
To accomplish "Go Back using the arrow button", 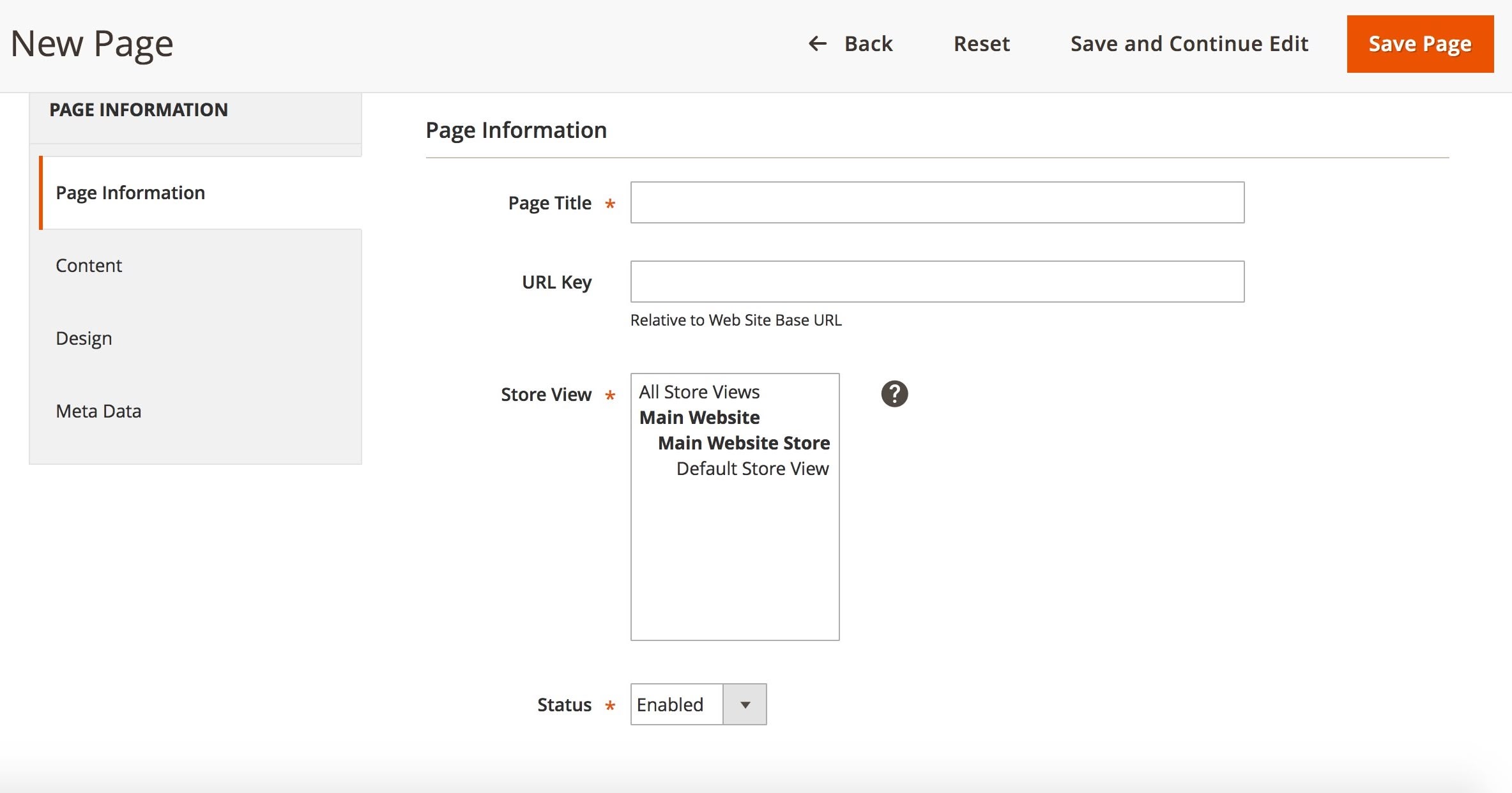I will pos(850,44).
